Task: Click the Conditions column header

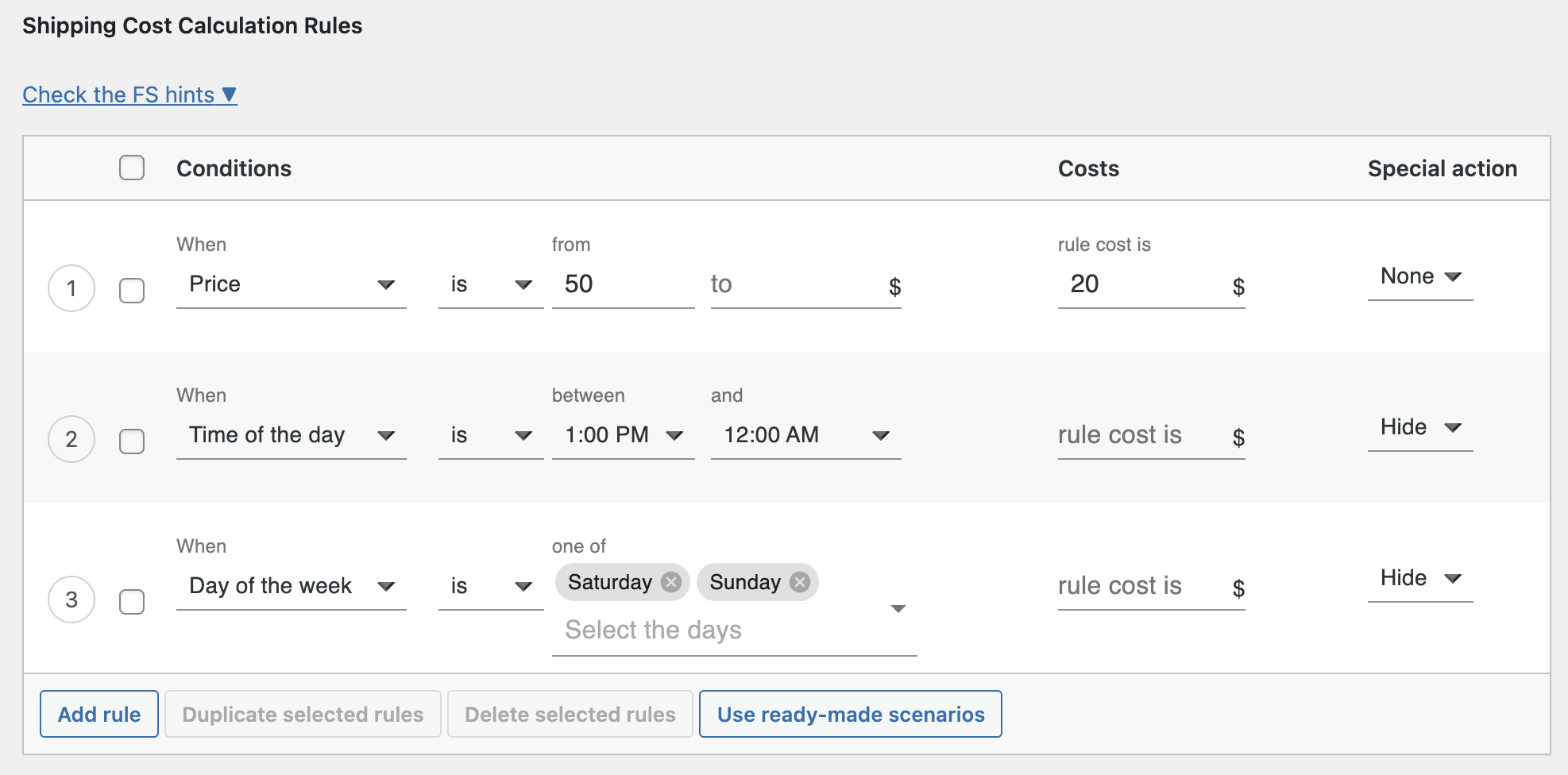Action: (234, 168)
